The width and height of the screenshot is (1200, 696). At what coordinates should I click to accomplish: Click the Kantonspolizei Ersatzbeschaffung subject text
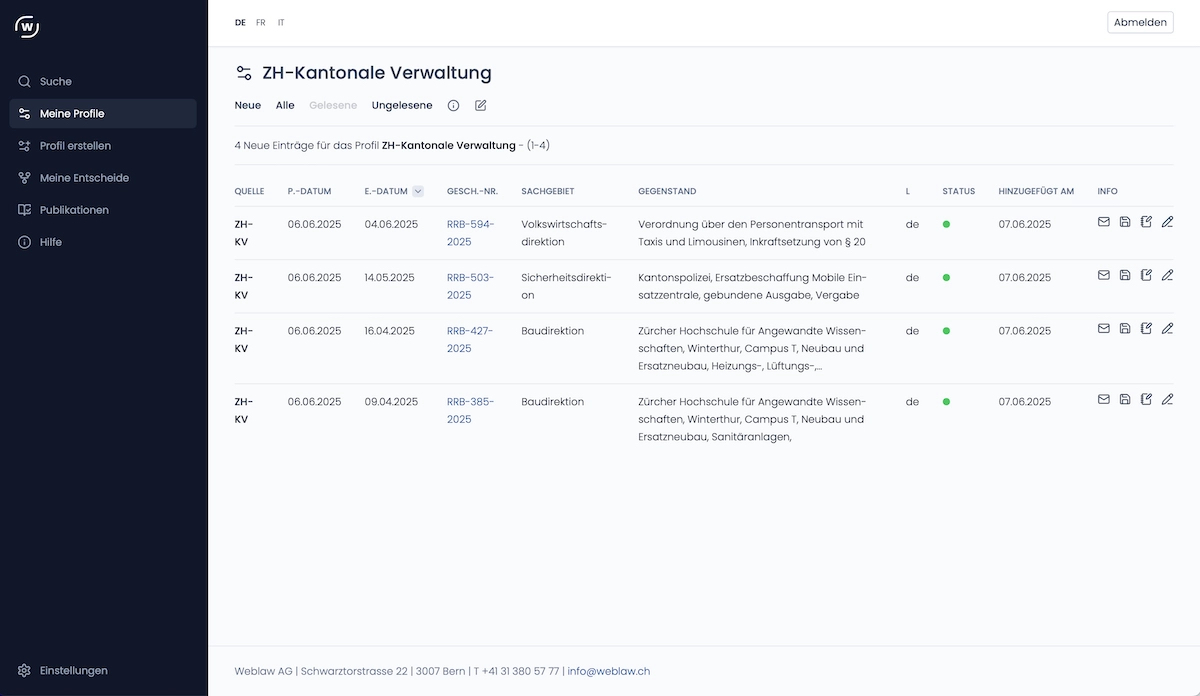point(752,286)
